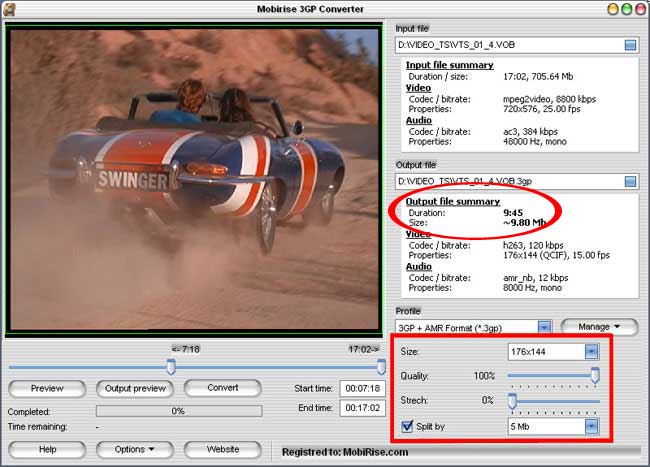Expand the Size 176x144 dropdown
The image size is (650, 467).
(592, 352)
